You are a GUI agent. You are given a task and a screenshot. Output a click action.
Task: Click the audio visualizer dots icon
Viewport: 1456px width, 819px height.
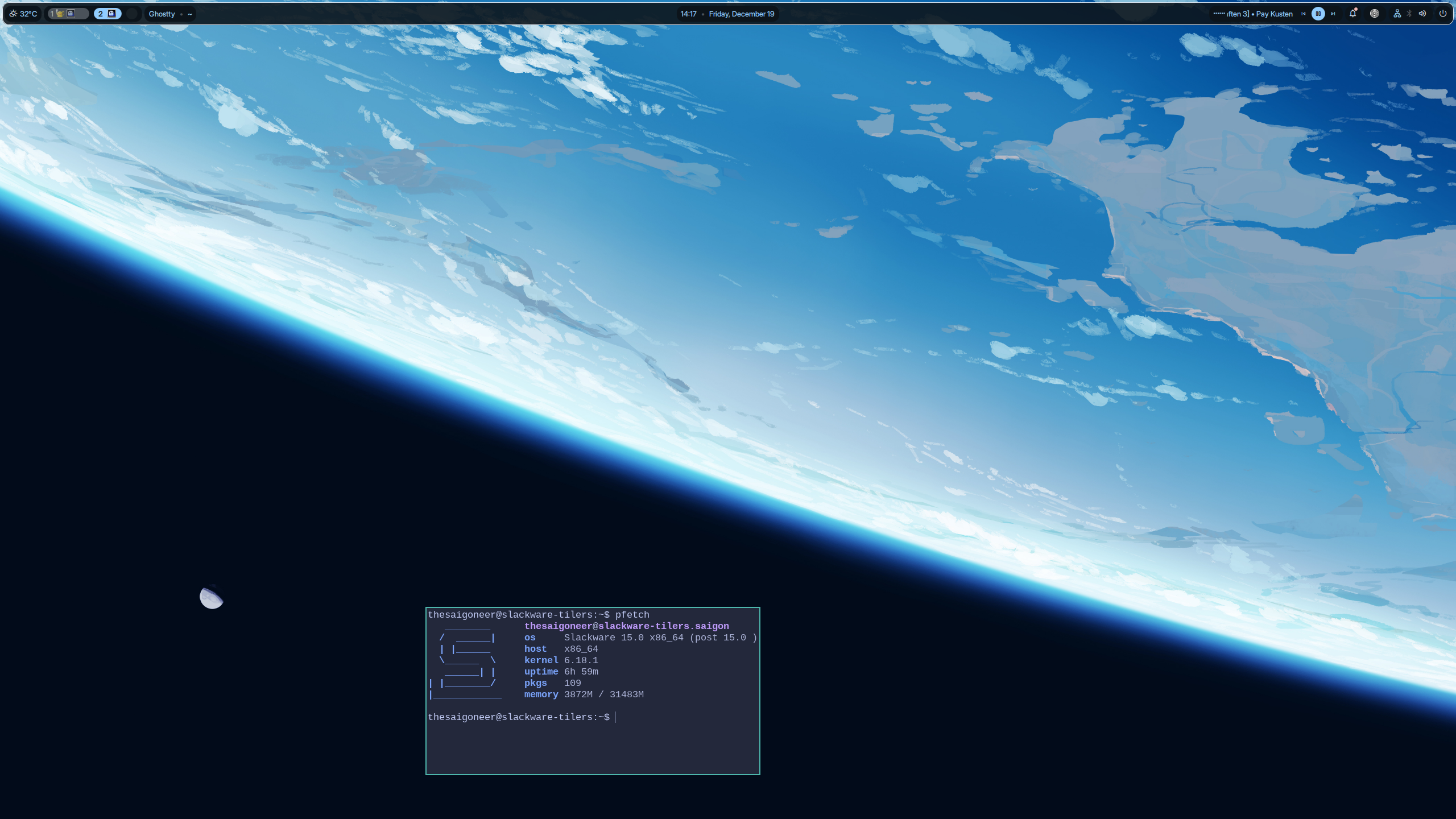click(x=1218, y=14)
